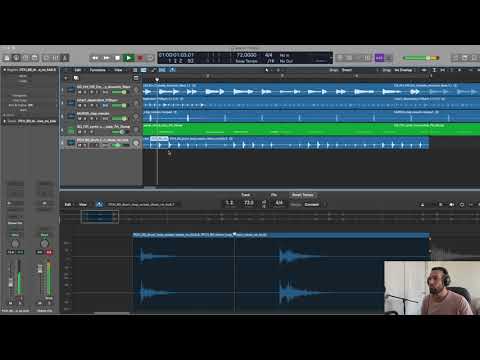Open the Constant pop-up menu in Smart Tempo editor
480x360 pixels.
(313, 204)
